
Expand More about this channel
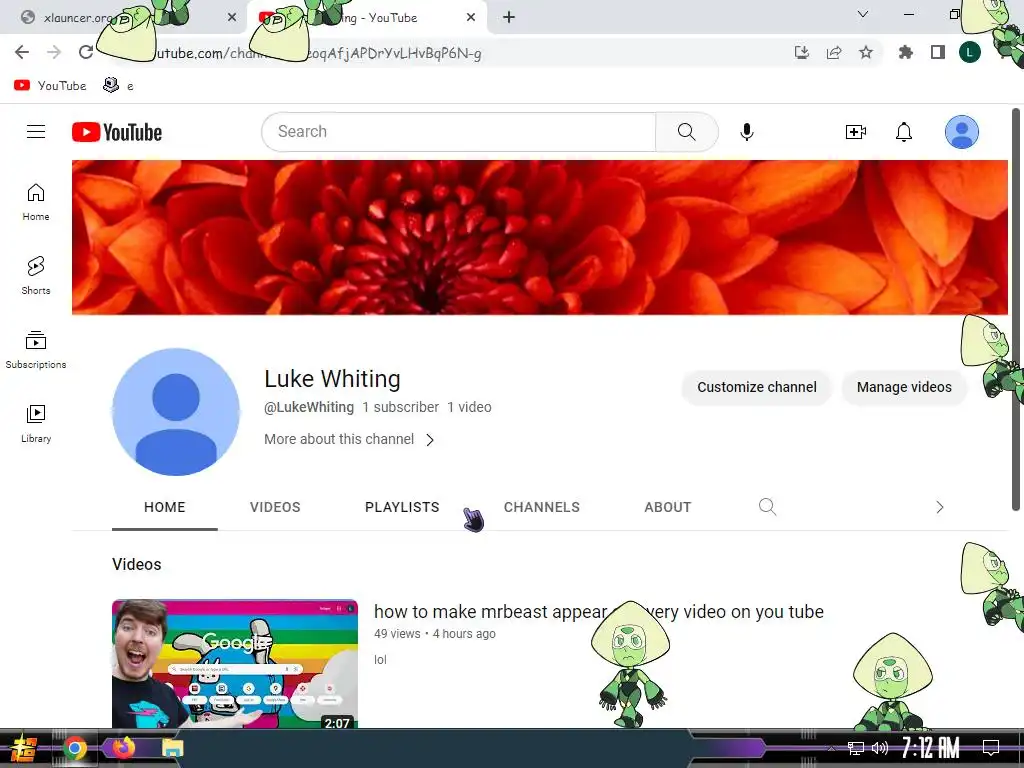coord(349,440)
